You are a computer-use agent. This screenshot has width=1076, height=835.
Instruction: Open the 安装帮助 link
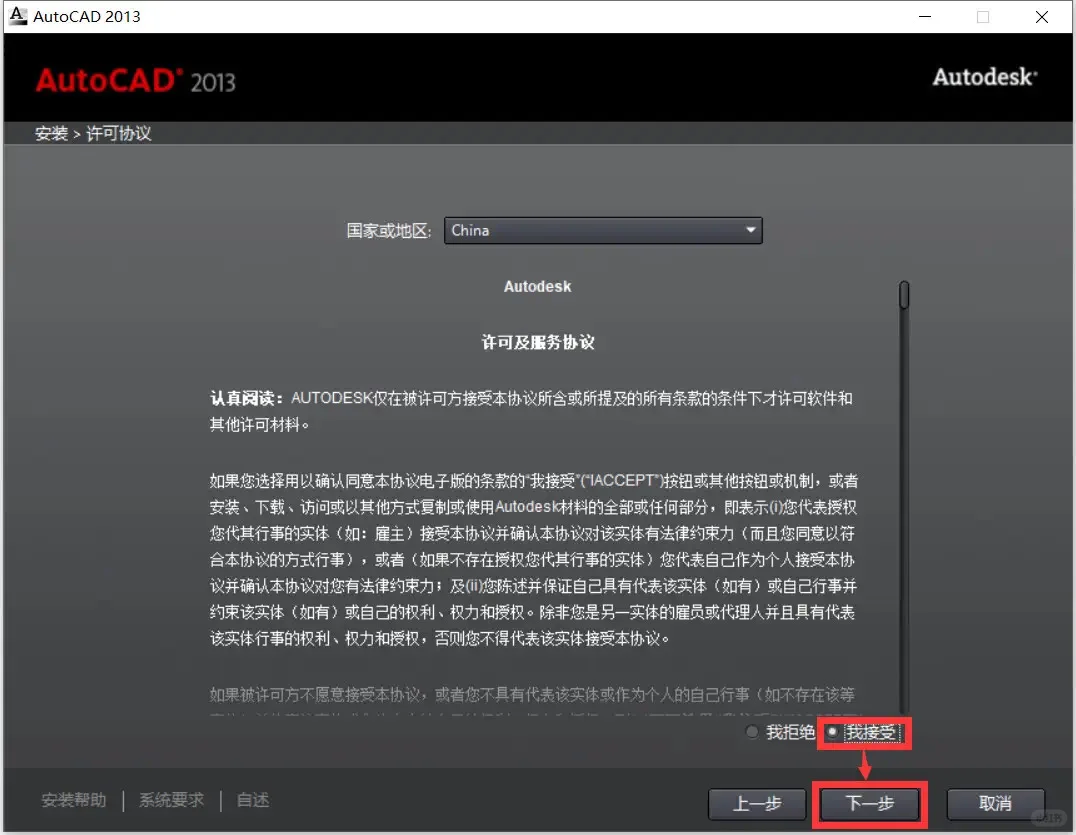pyautogui.click(x=72, y=799)
